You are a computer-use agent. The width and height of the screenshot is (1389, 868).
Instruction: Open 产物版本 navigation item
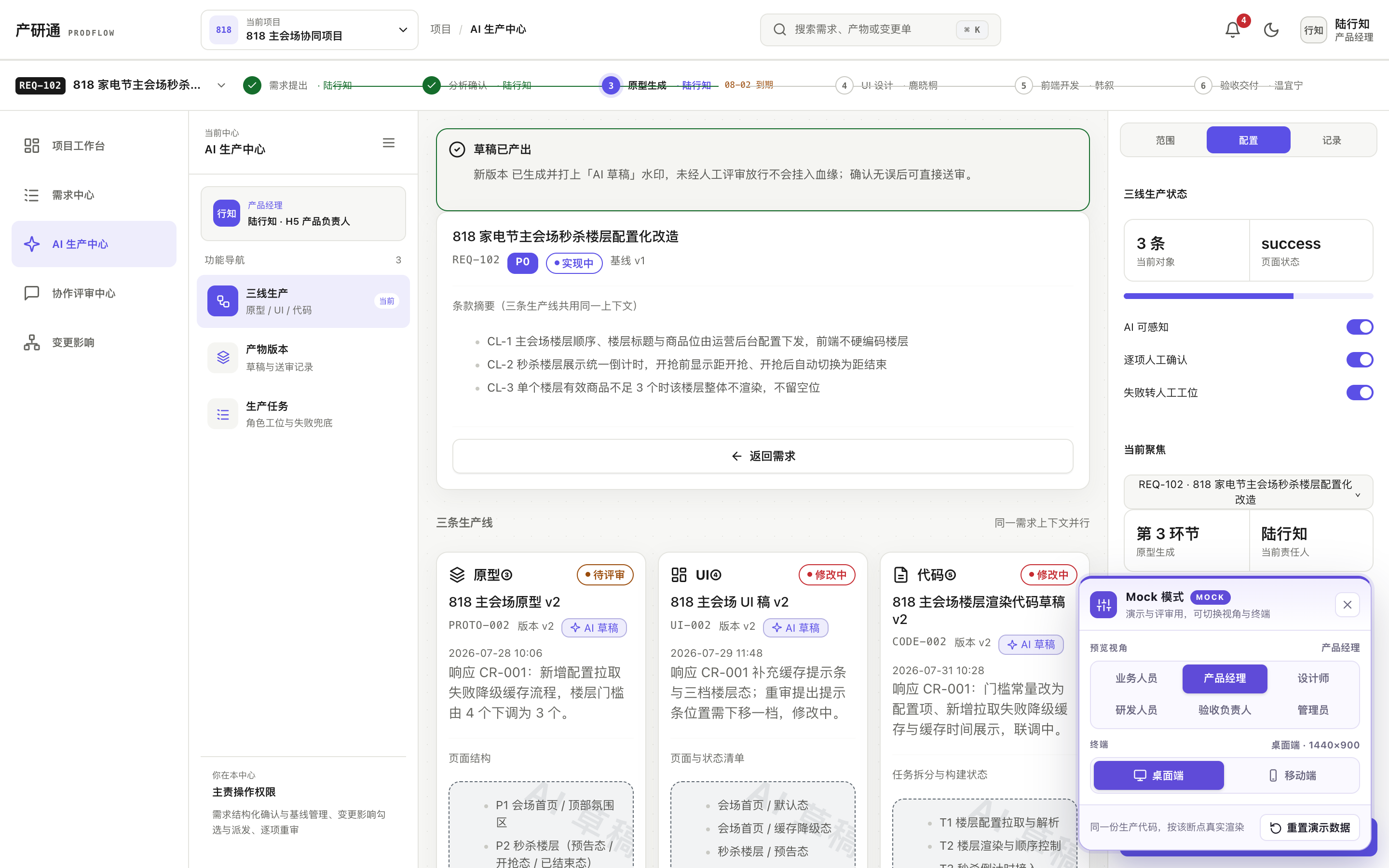tap(303, 357)
